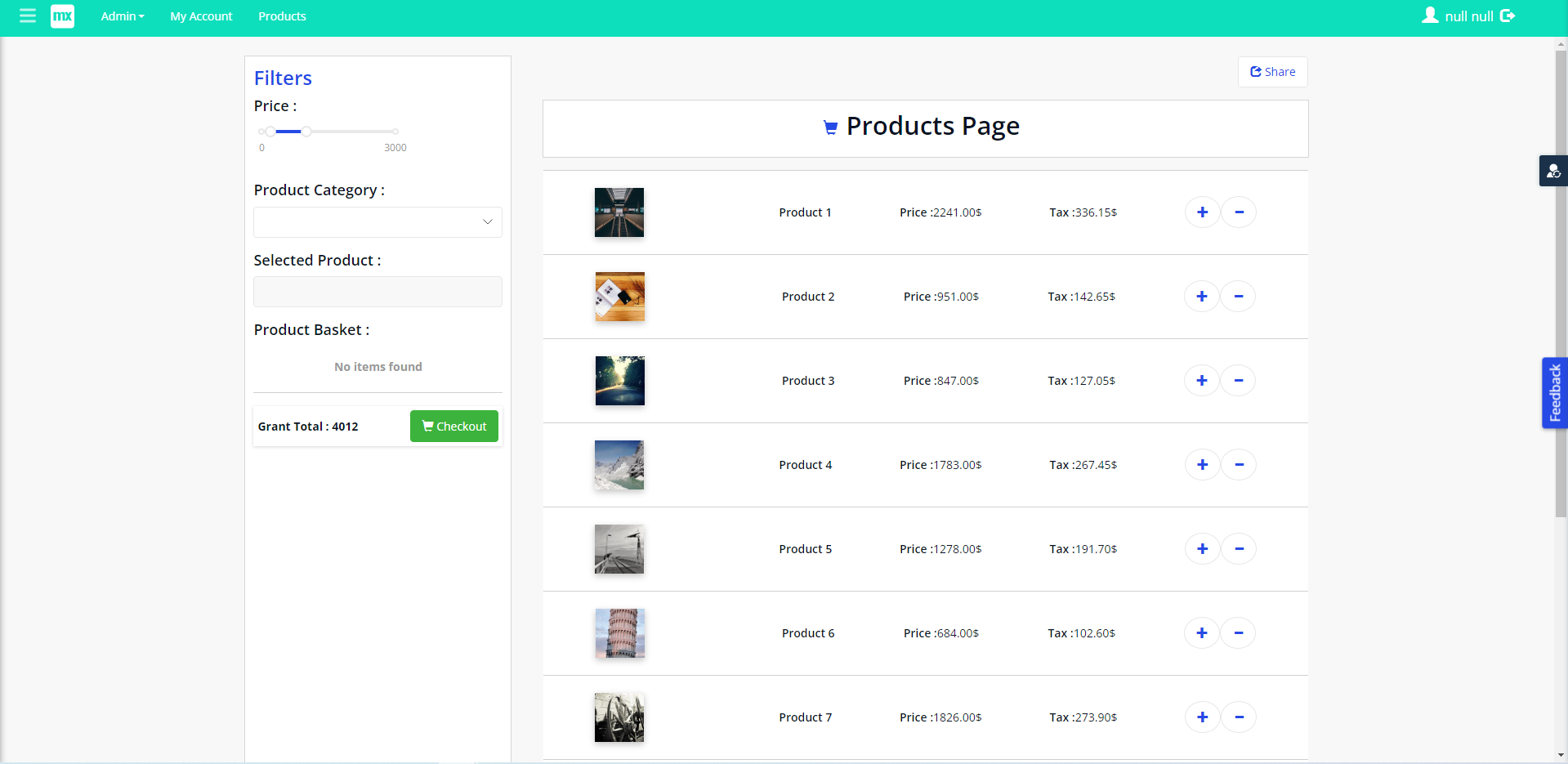Screen dimensions: 1568x764
Task: Click the price range slider handle
Action: [x=306, y=131]
